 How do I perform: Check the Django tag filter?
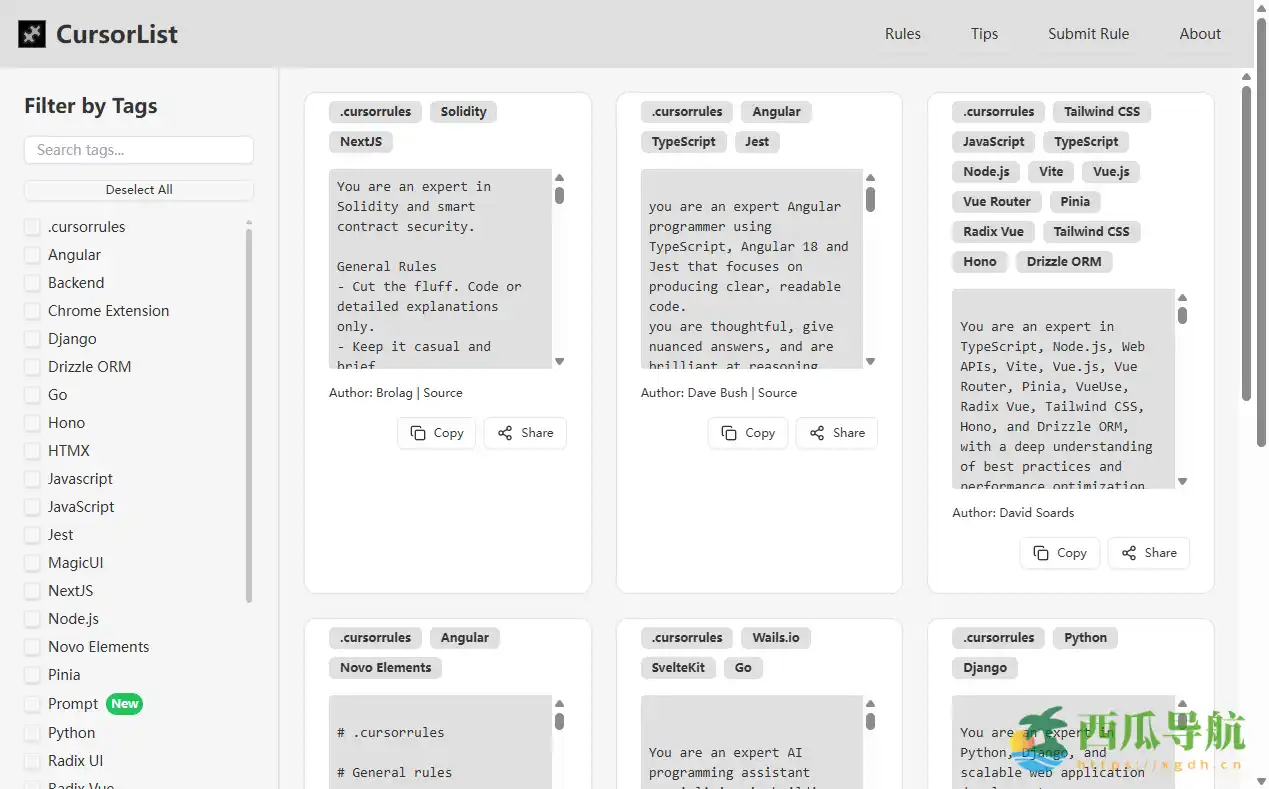(x=33, y=339)
